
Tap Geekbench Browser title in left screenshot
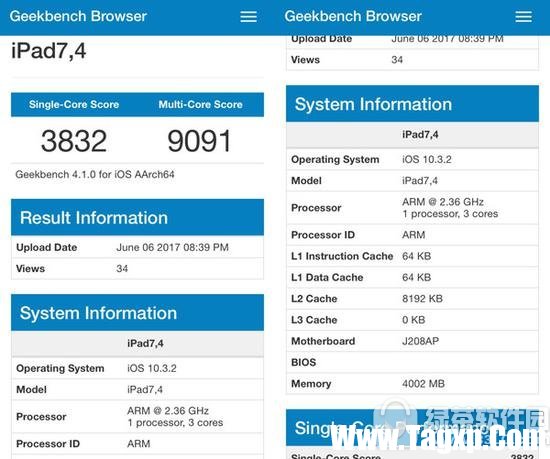[78, 16]
